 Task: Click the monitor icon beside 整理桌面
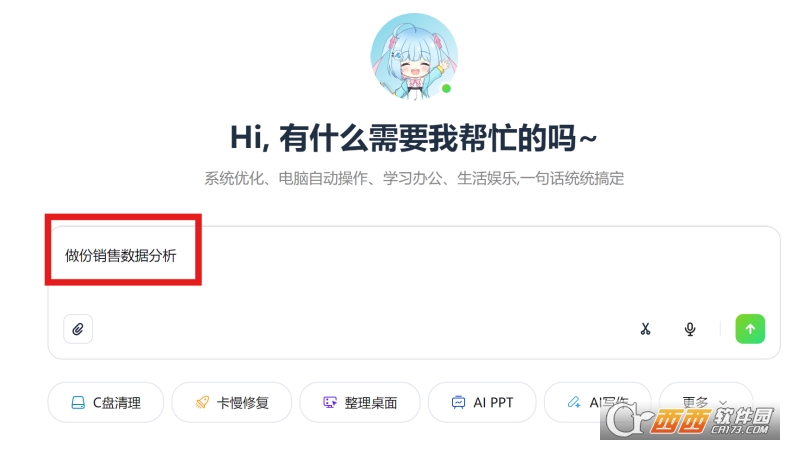pos(330,403)
